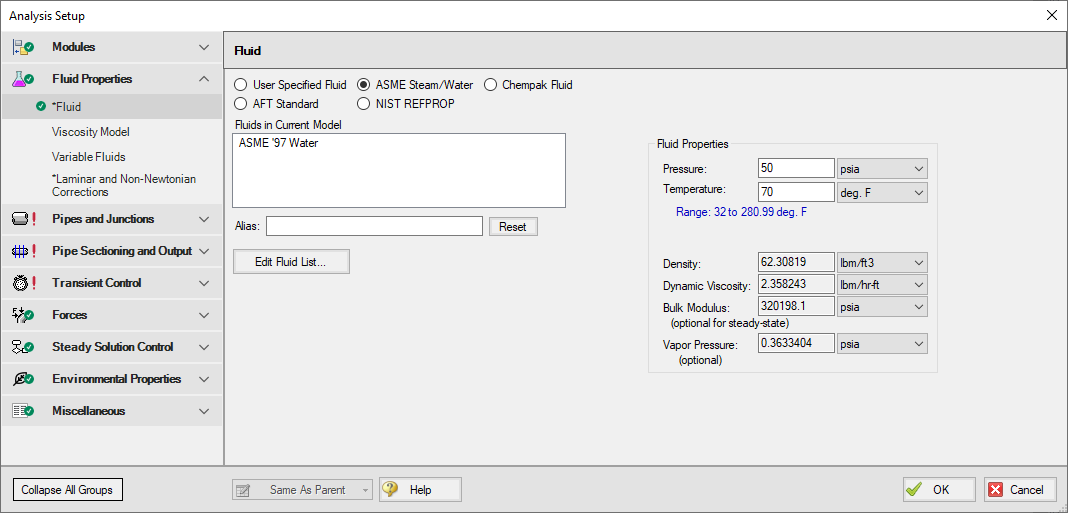Click the Environmental Properties icon
Screen dimensions: 1068x513
24,379
